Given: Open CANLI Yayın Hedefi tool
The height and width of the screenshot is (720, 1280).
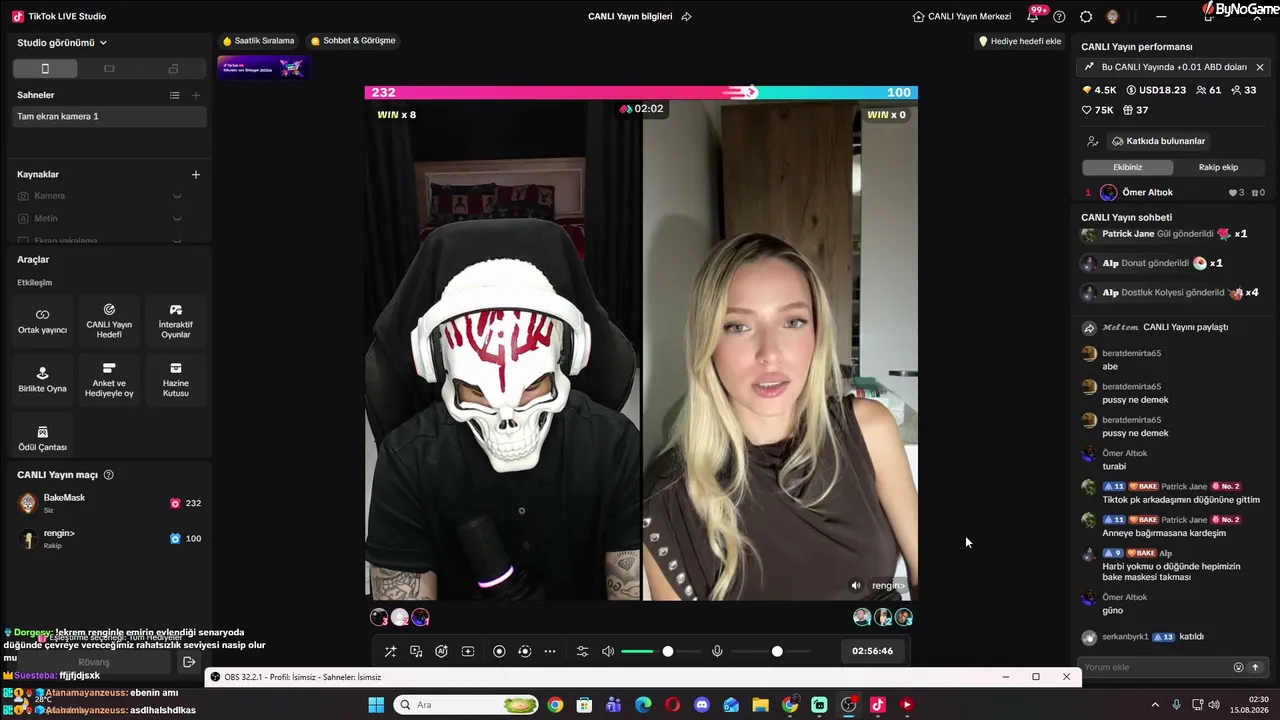Looking at the screenshot, I should [109, 321].
